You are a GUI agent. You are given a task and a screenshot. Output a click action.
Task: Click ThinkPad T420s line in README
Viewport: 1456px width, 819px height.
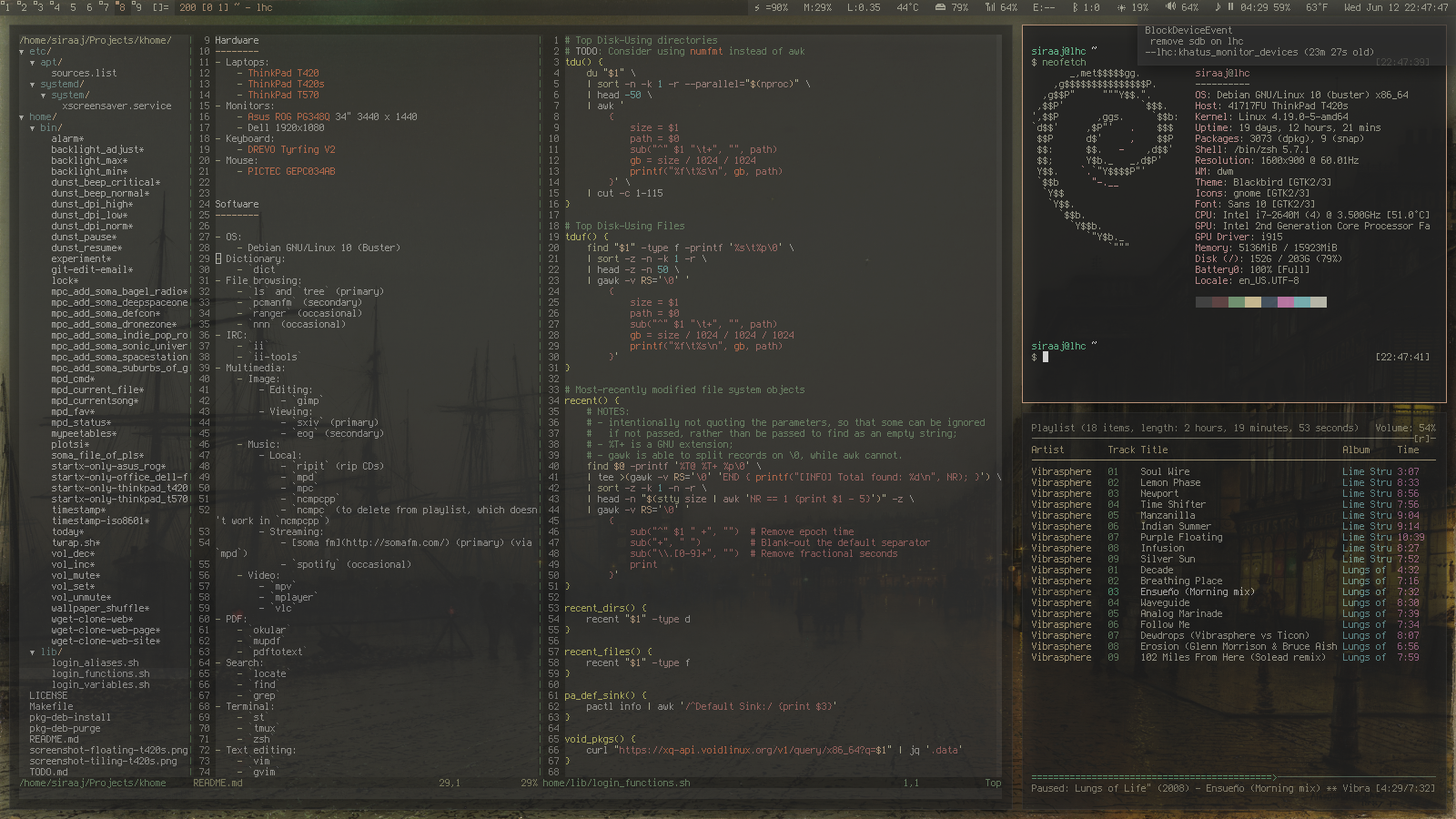[x=286, y=85]
